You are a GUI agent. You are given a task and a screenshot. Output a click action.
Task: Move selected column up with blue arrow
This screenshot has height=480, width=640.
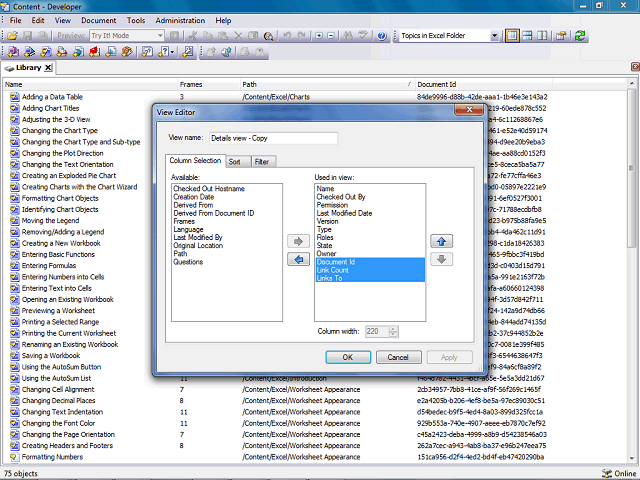coord(442,241)
